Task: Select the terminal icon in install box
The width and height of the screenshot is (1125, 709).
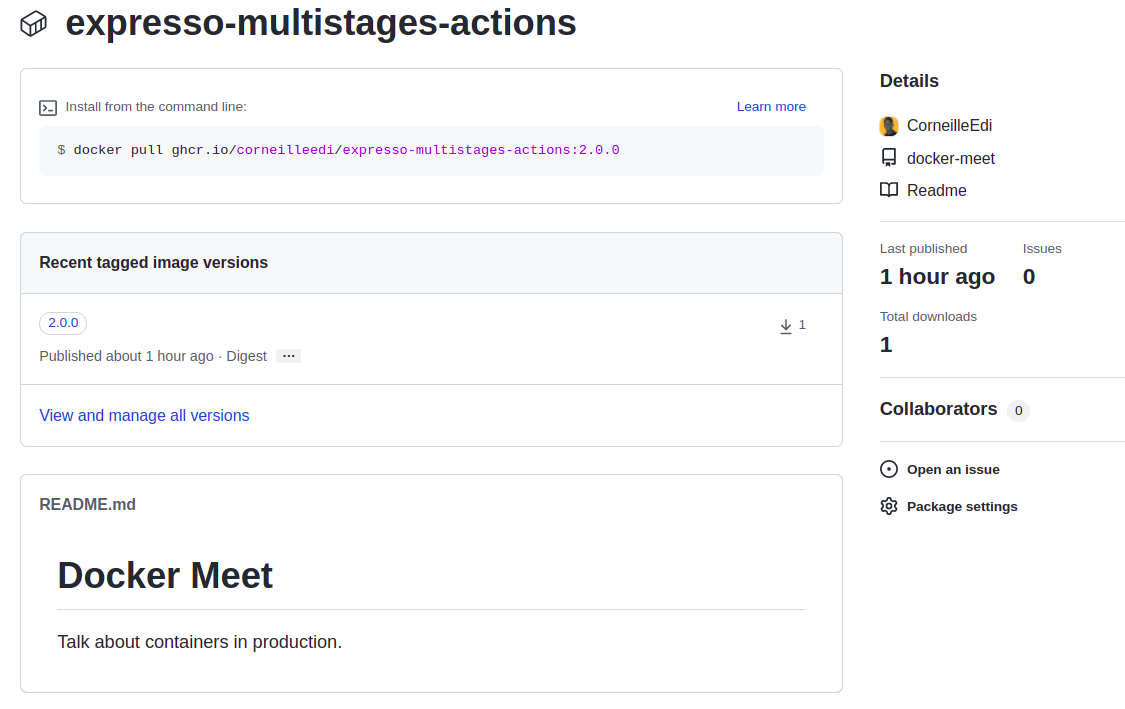Action: point(47,107)
